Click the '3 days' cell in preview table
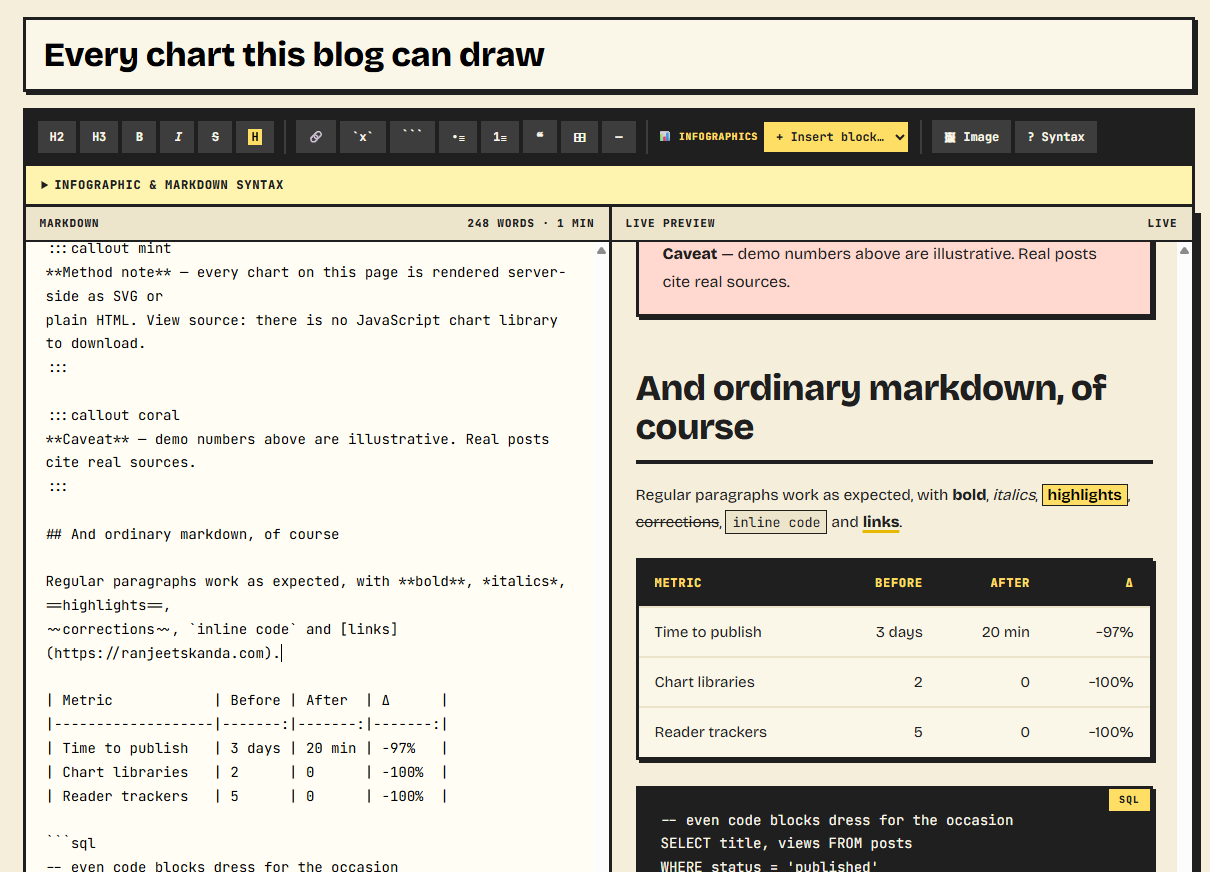The height and width of the screenshot is (872, 1210). coord(899,632)
